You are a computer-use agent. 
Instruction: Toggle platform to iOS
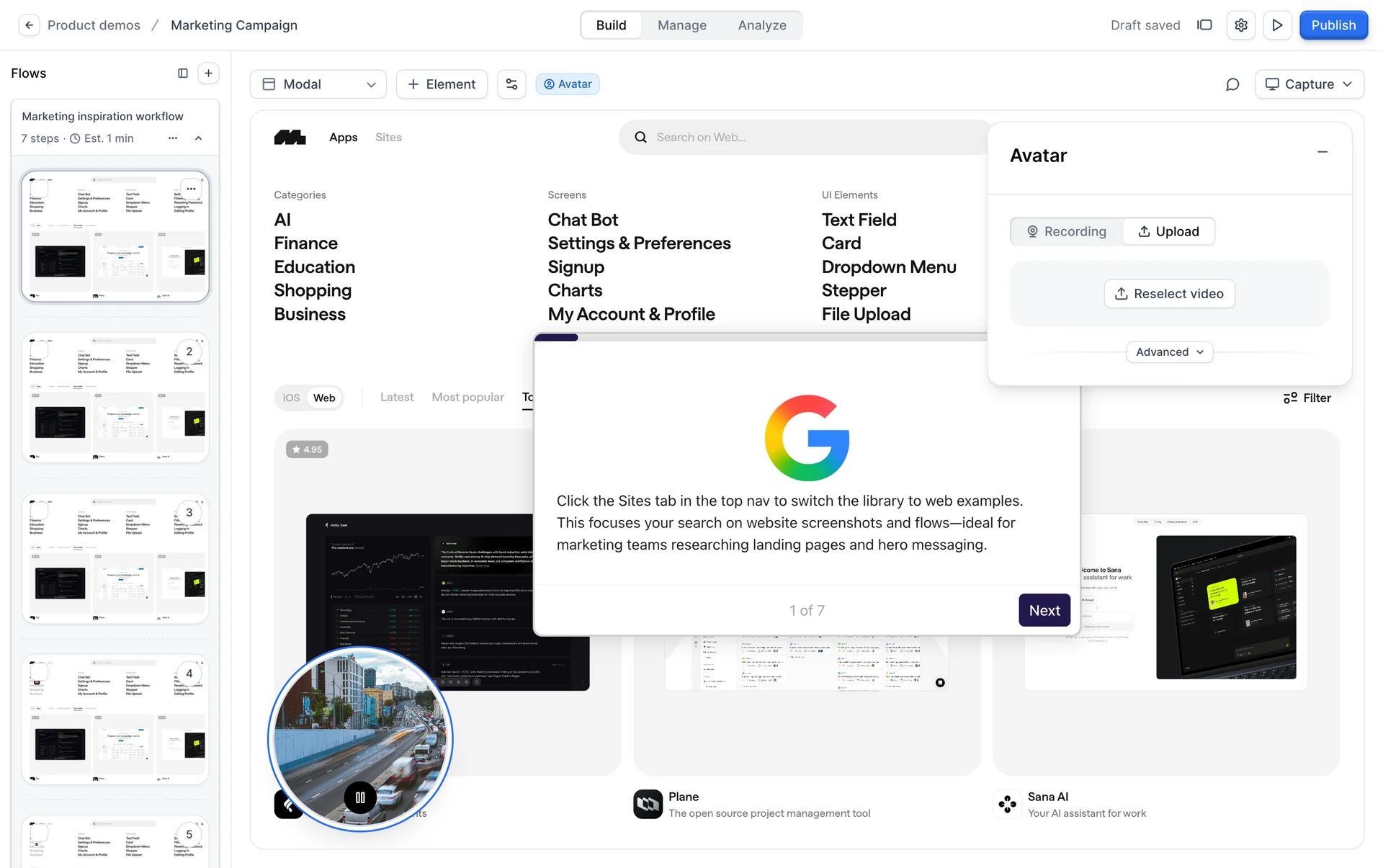tap(291, 398)
